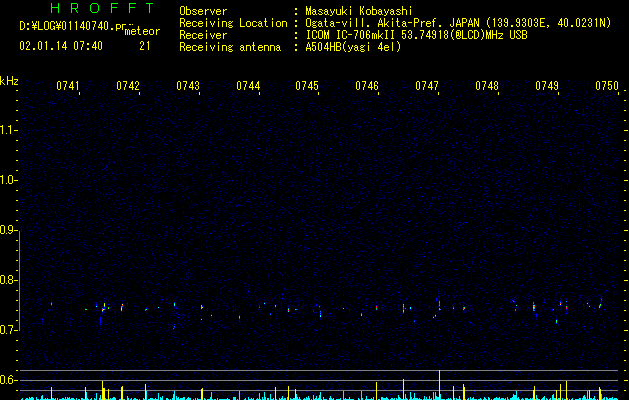Click the meteor count value 21
The height and width of the screenshot is (400, 629).
(145, 46)
